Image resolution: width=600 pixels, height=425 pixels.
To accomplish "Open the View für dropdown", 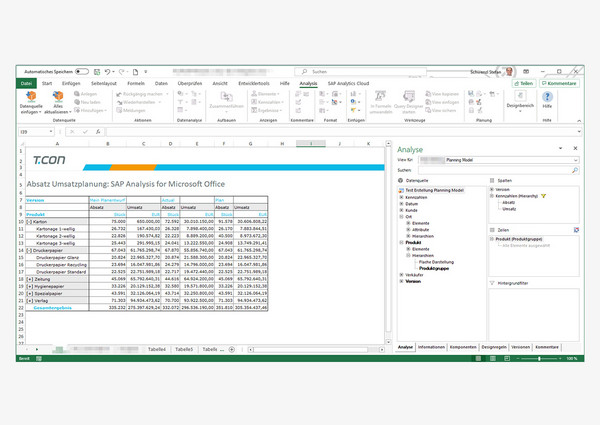I will (576, 160).
